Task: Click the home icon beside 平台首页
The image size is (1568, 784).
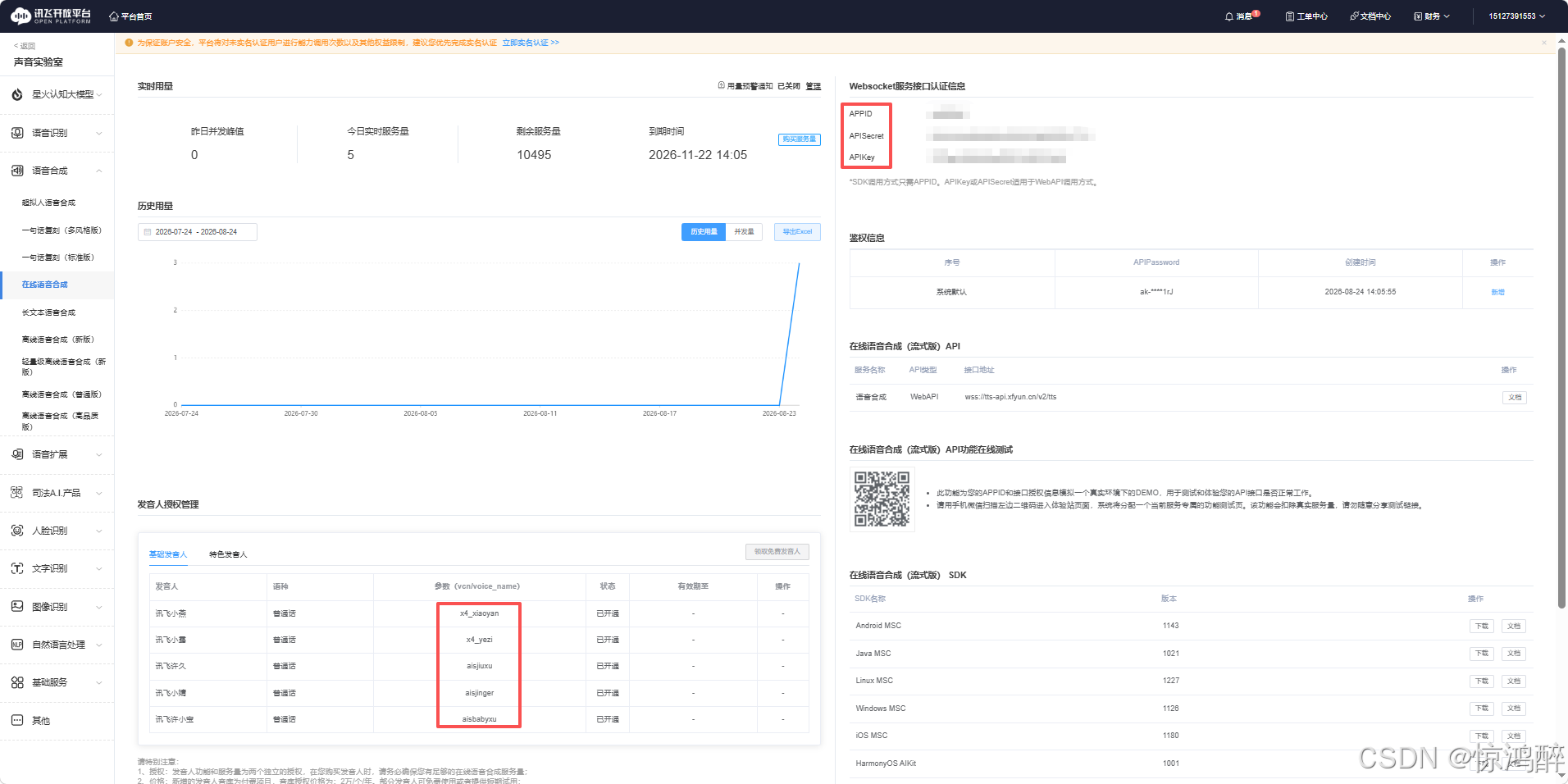Action: tap(114, 16)
